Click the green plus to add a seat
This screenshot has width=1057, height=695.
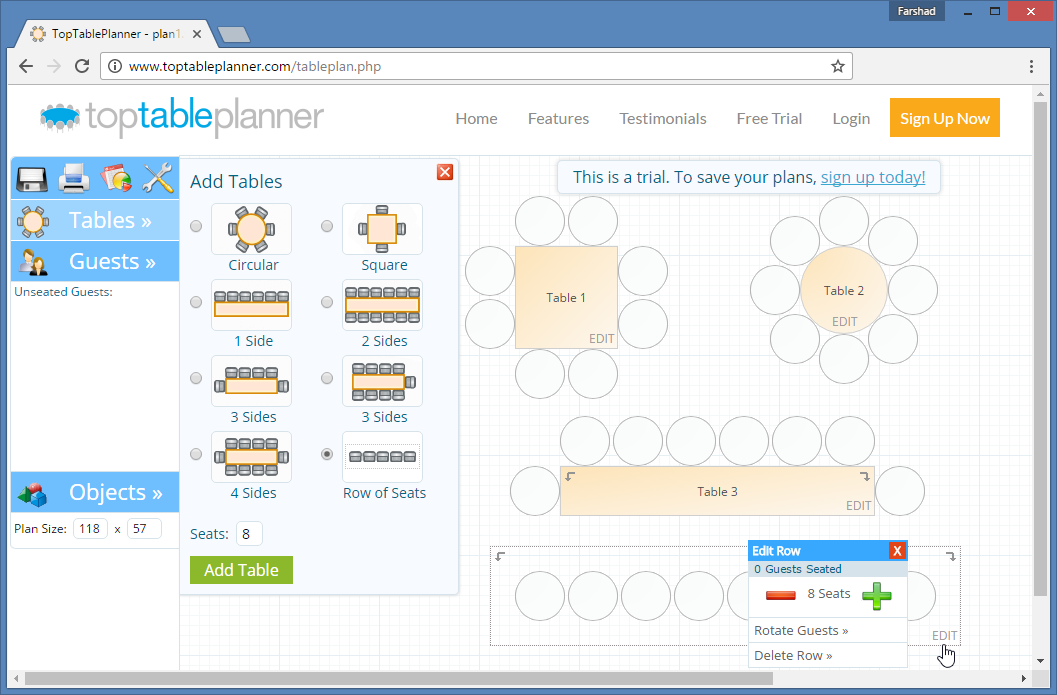[876, 596]
